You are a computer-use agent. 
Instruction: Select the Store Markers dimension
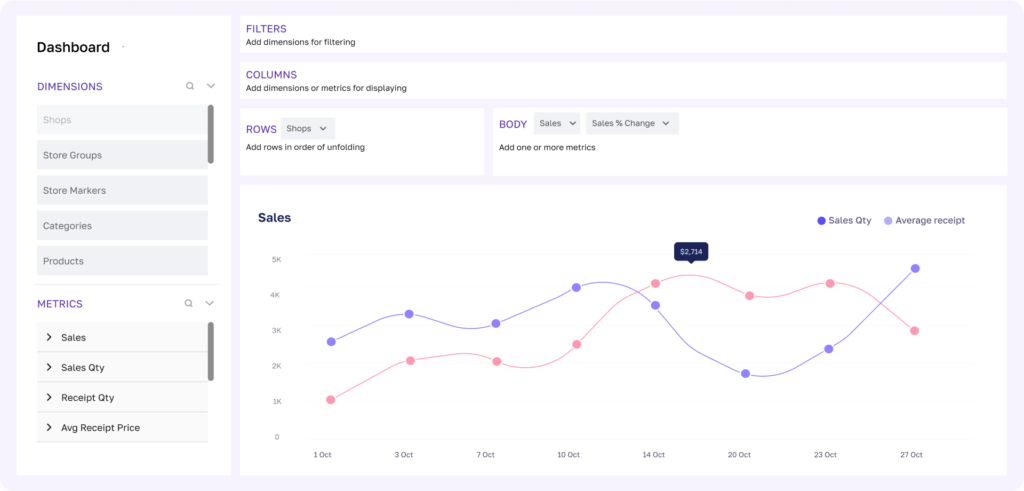122,190
